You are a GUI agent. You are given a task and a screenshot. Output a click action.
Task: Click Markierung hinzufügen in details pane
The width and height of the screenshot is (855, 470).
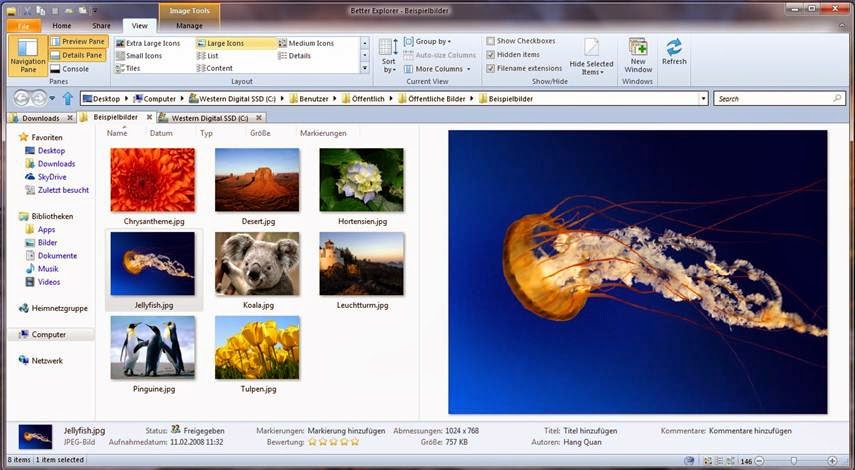(346, 431)
